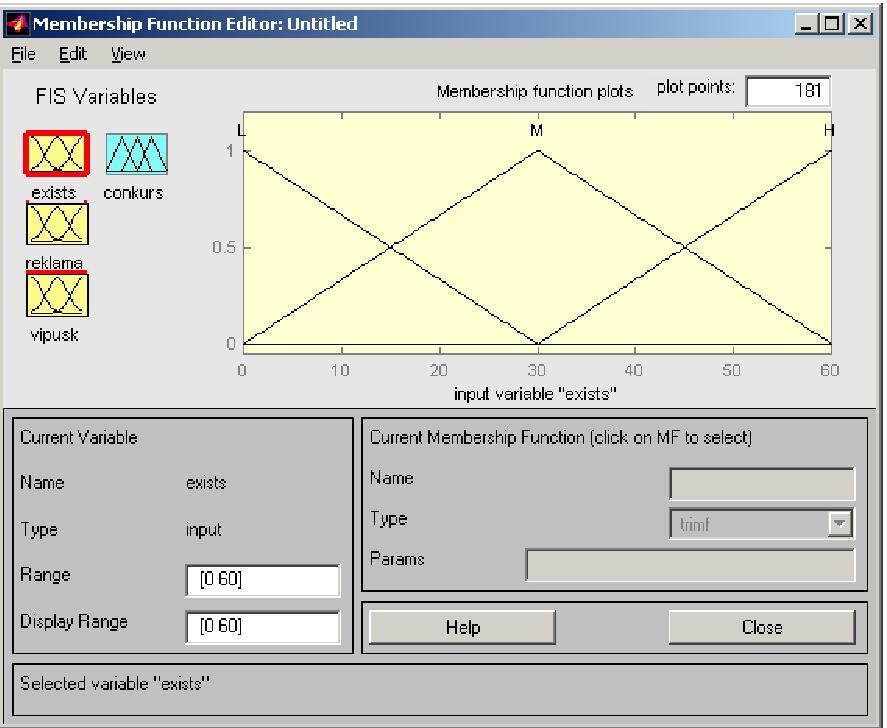Select the exists input variable icon

coord(57,153)
